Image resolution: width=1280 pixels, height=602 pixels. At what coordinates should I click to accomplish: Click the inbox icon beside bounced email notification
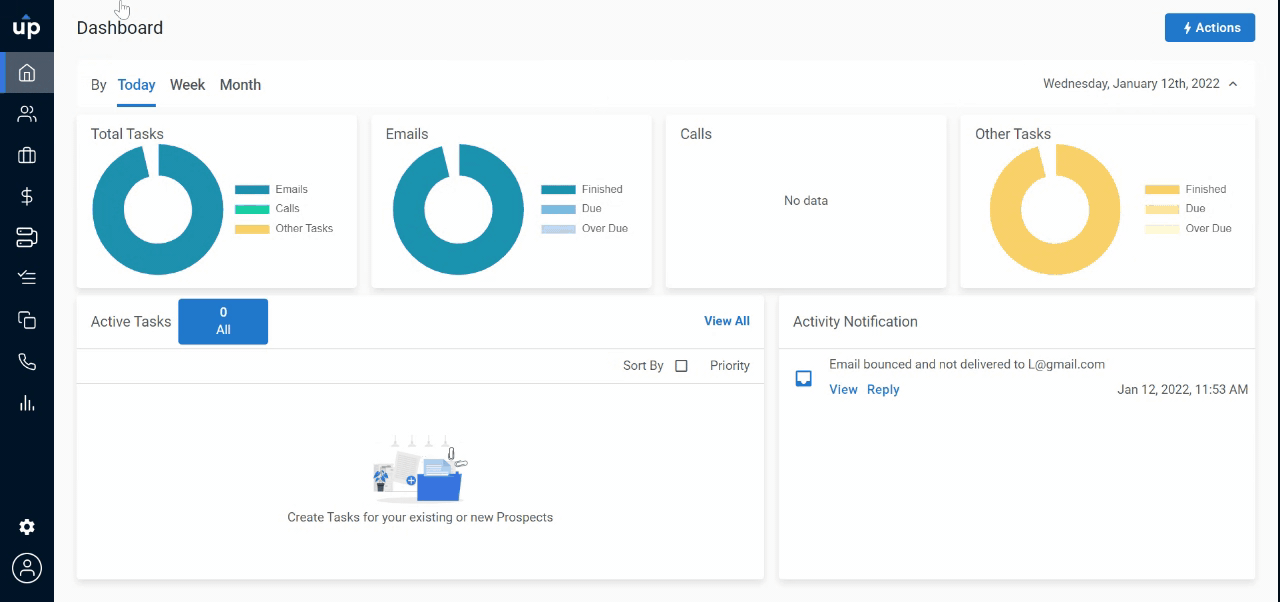tap(803, 379)
